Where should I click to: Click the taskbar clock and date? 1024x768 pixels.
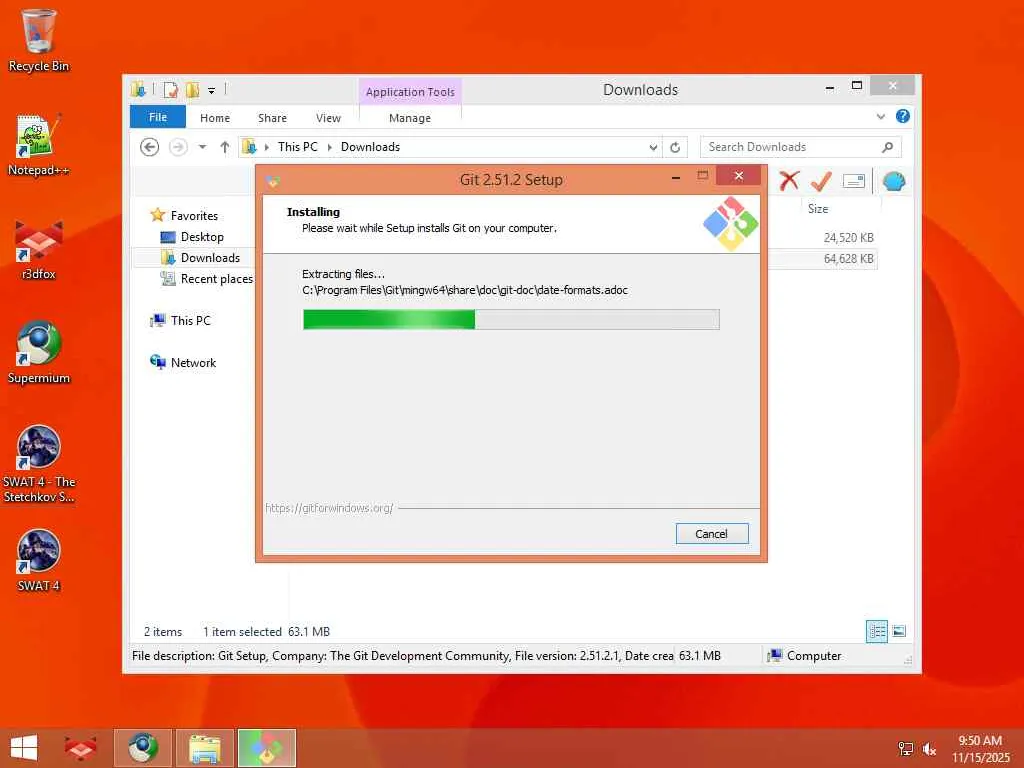pos(980,748)
